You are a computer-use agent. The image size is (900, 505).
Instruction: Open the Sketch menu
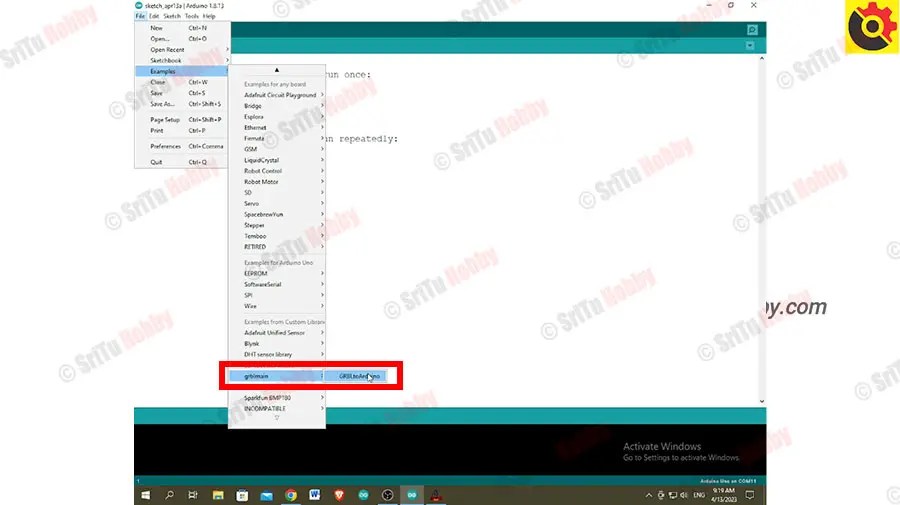pyautogui.click(x=172, y=16)
